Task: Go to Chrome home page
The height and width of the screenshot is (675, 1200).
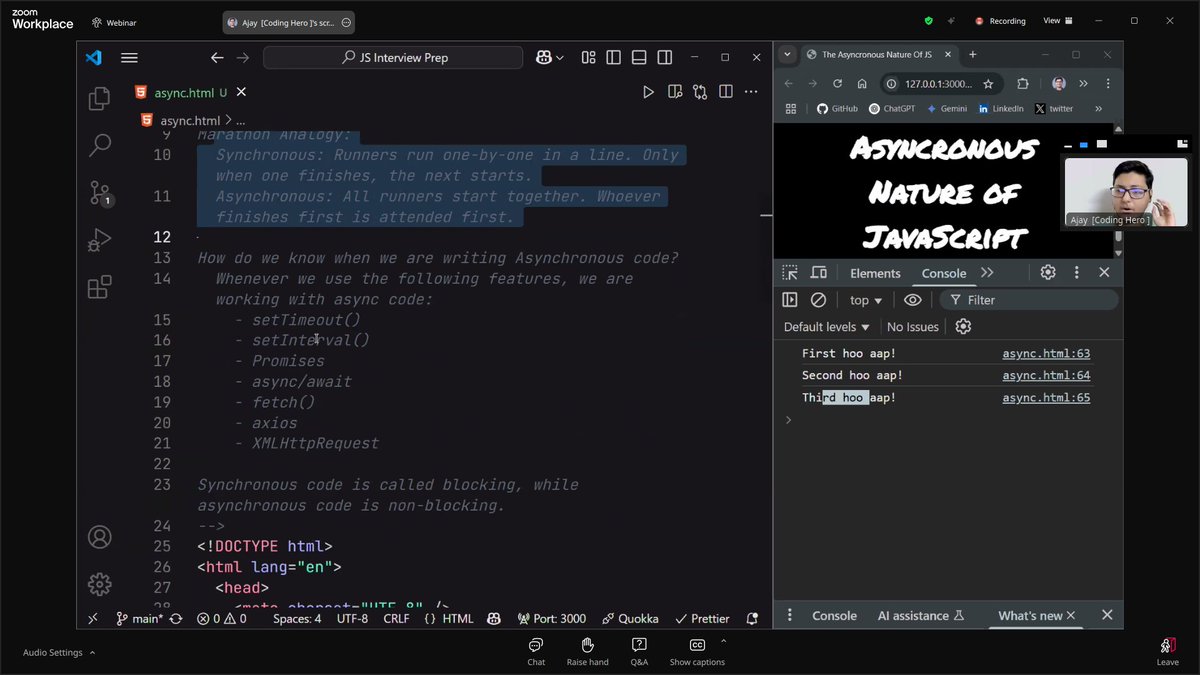Action: (x=862, y=84)
